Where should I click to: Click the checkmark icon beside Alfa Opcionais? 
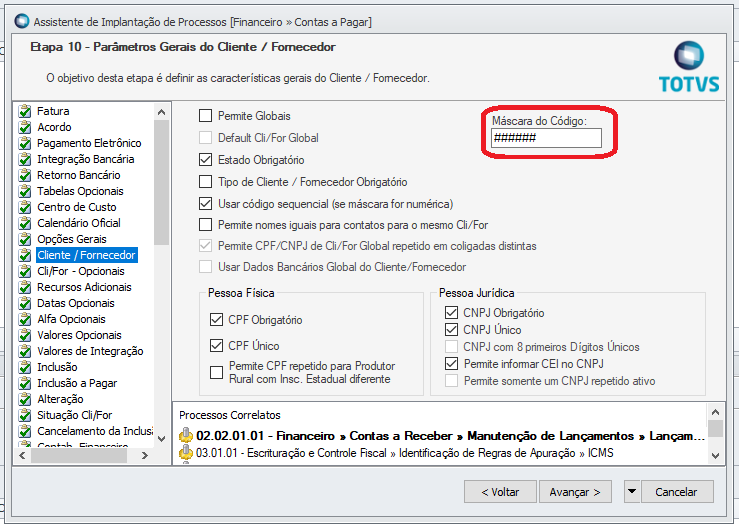tap(25, 319)
